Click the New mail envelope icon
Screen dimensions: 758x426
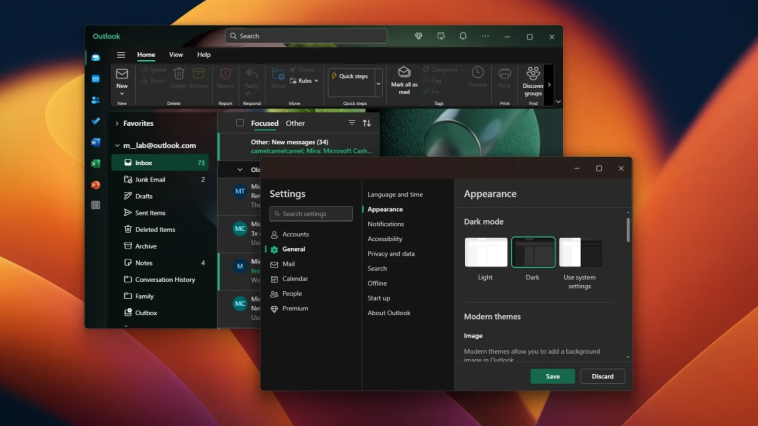[x=122, y=74]
